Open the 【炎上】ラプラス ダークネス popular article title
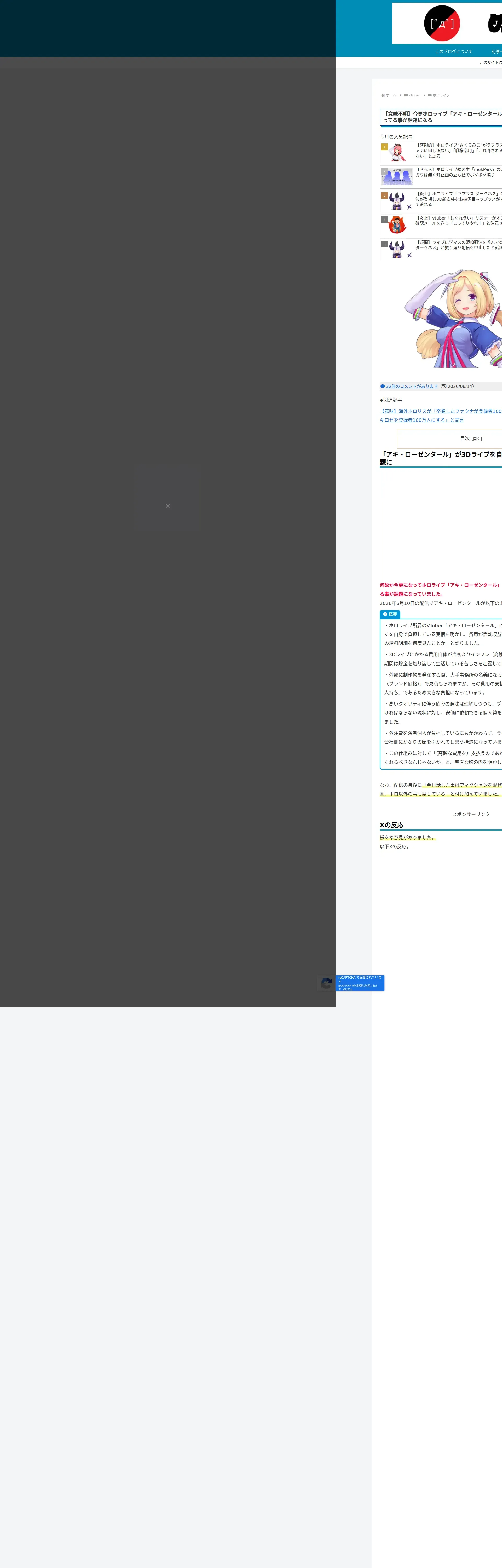The height and width of the screenshot is (1568, 502). [x=459, y=199]
